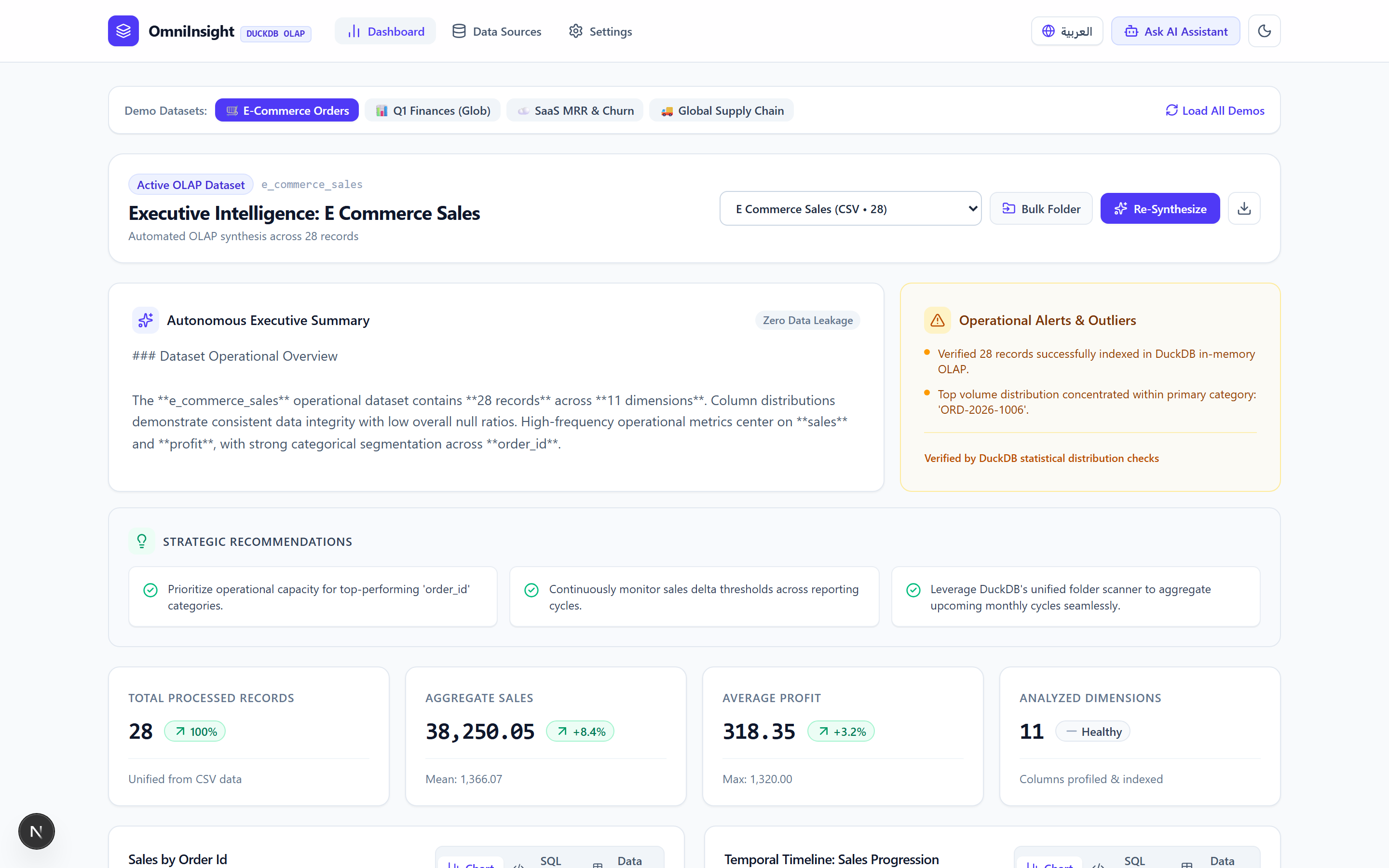1389x868 pixels.
Task: Open the Settings tab
Action: (x=600, y=31)
